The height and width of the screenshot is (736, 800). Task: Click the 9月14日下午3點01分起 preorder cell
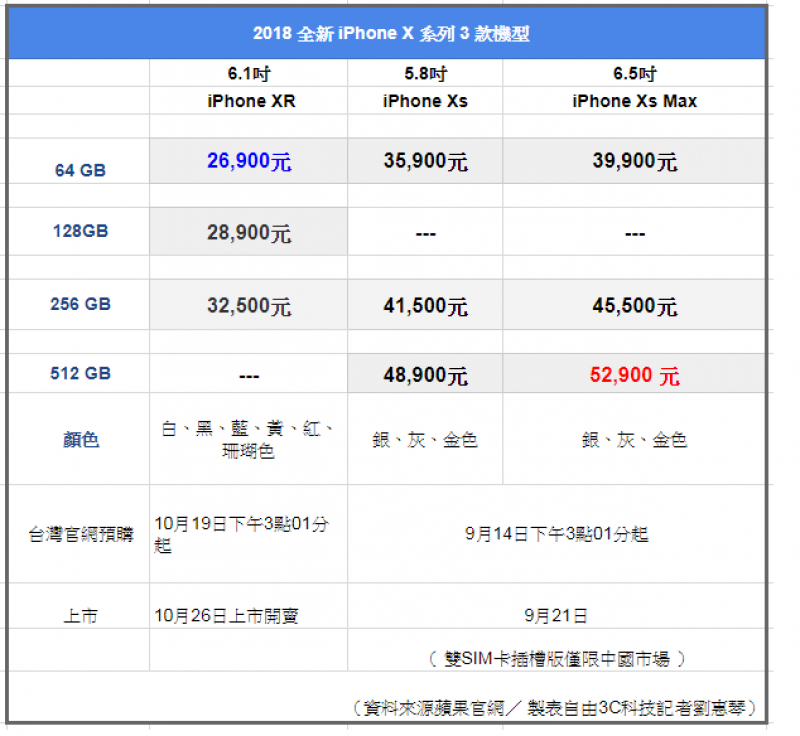point(556,534)
